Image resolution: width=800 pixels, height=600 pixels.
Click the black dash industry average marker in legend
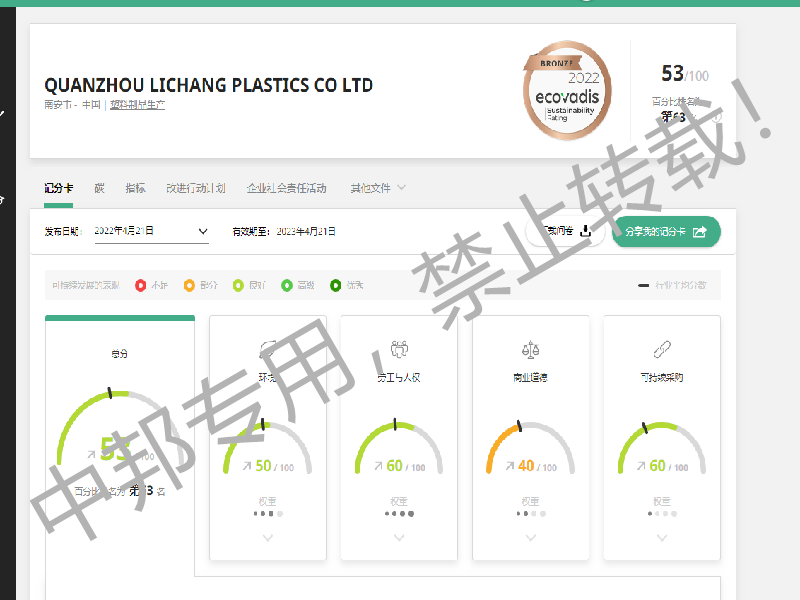[643, 285]
